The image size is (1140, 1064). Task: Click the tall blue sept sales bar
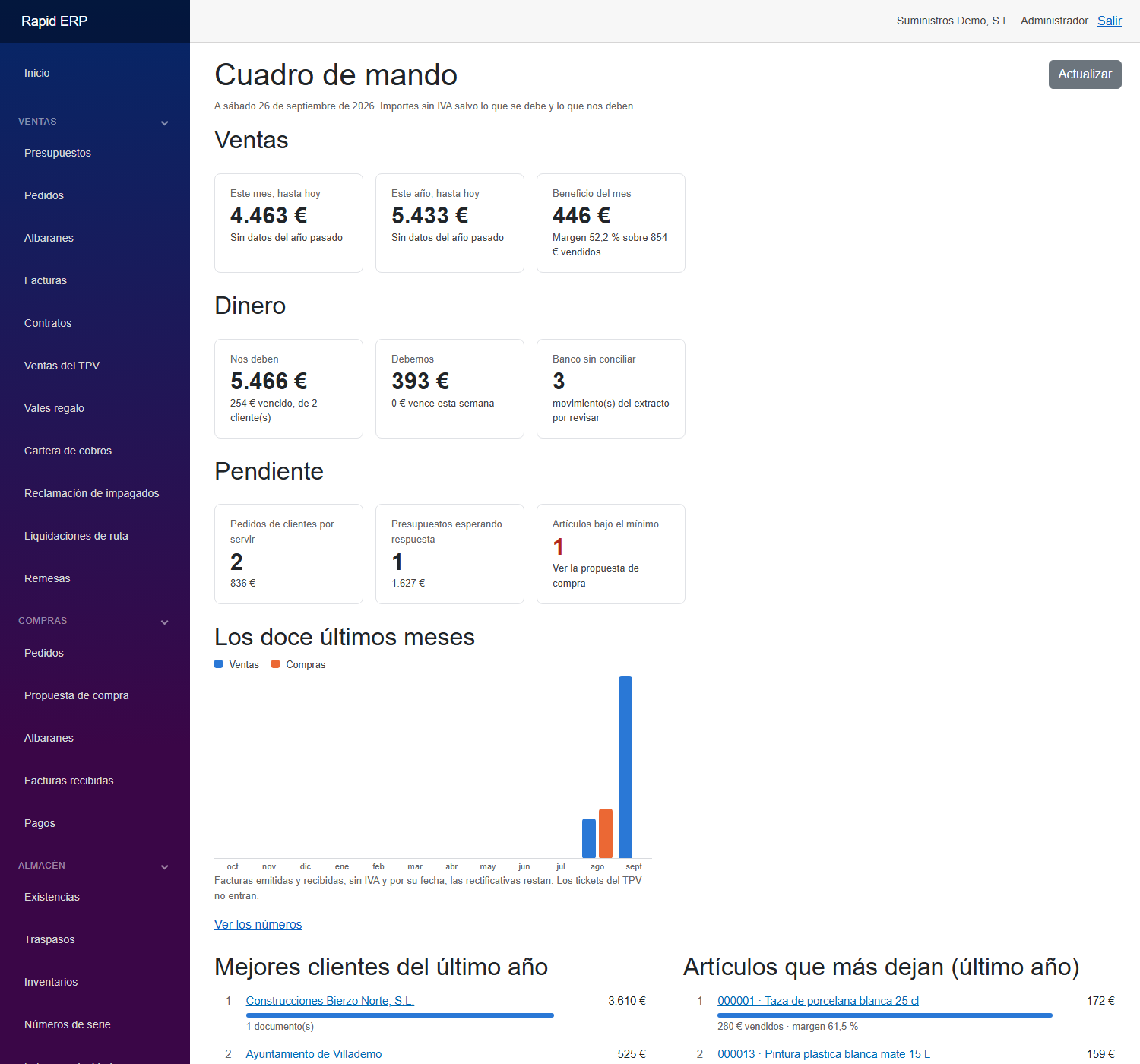pos(625,768)
